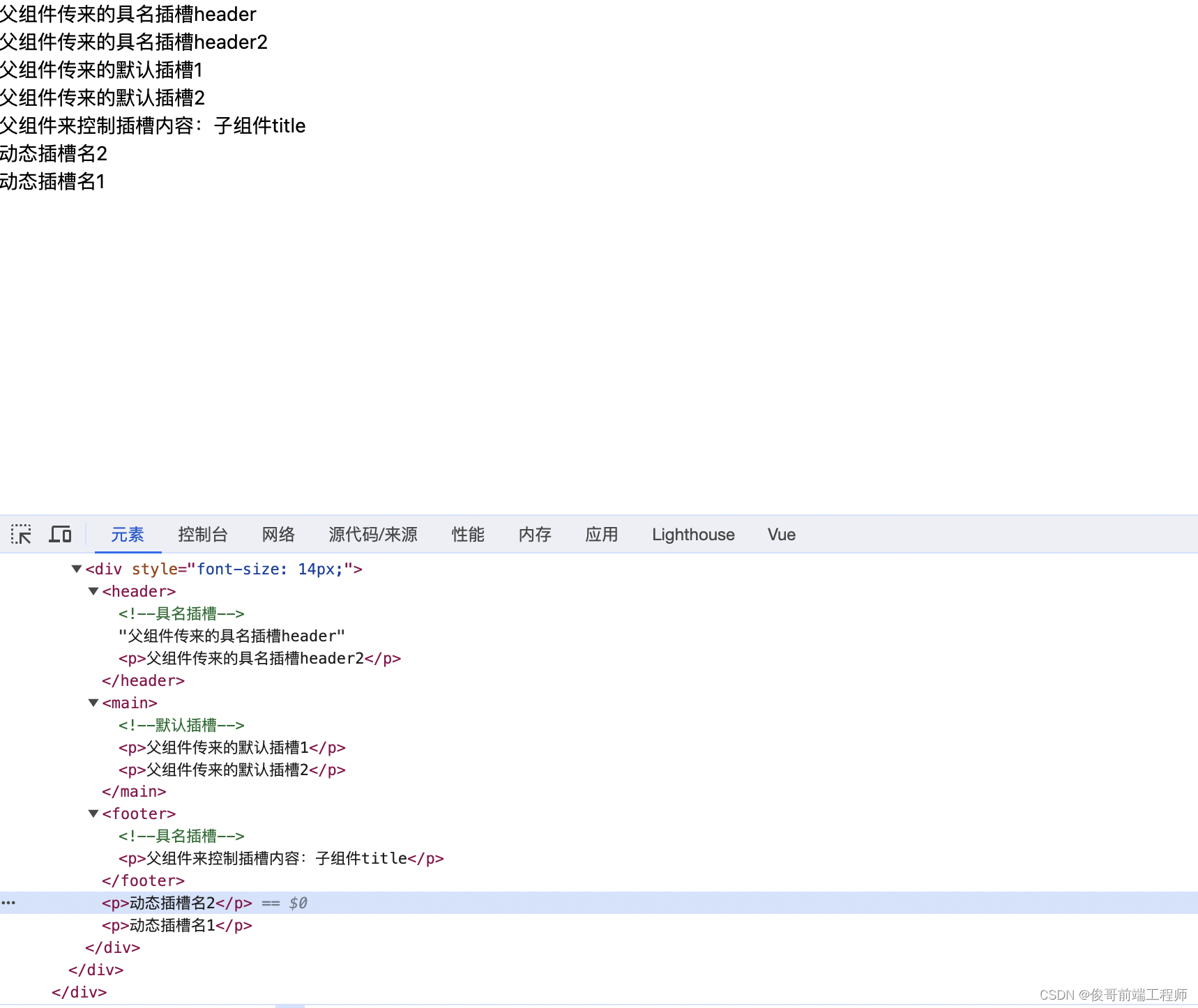Select the "父组件传来的具名插槽header" text node

click(232, 636)
